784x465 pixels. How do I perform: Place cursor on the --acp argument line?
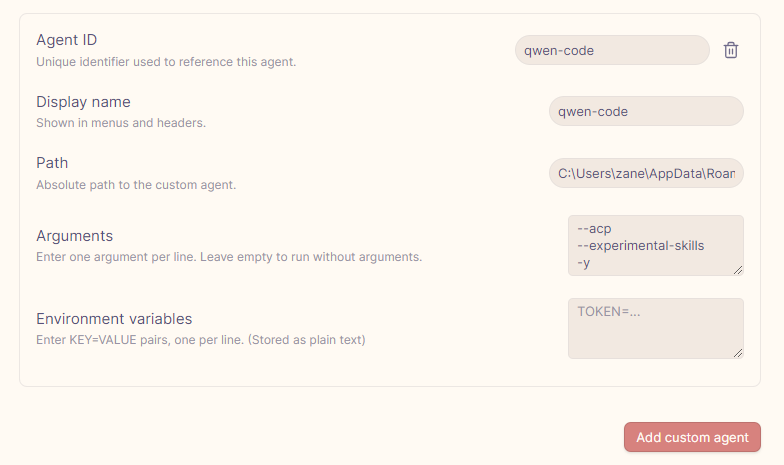coord(594,228)
